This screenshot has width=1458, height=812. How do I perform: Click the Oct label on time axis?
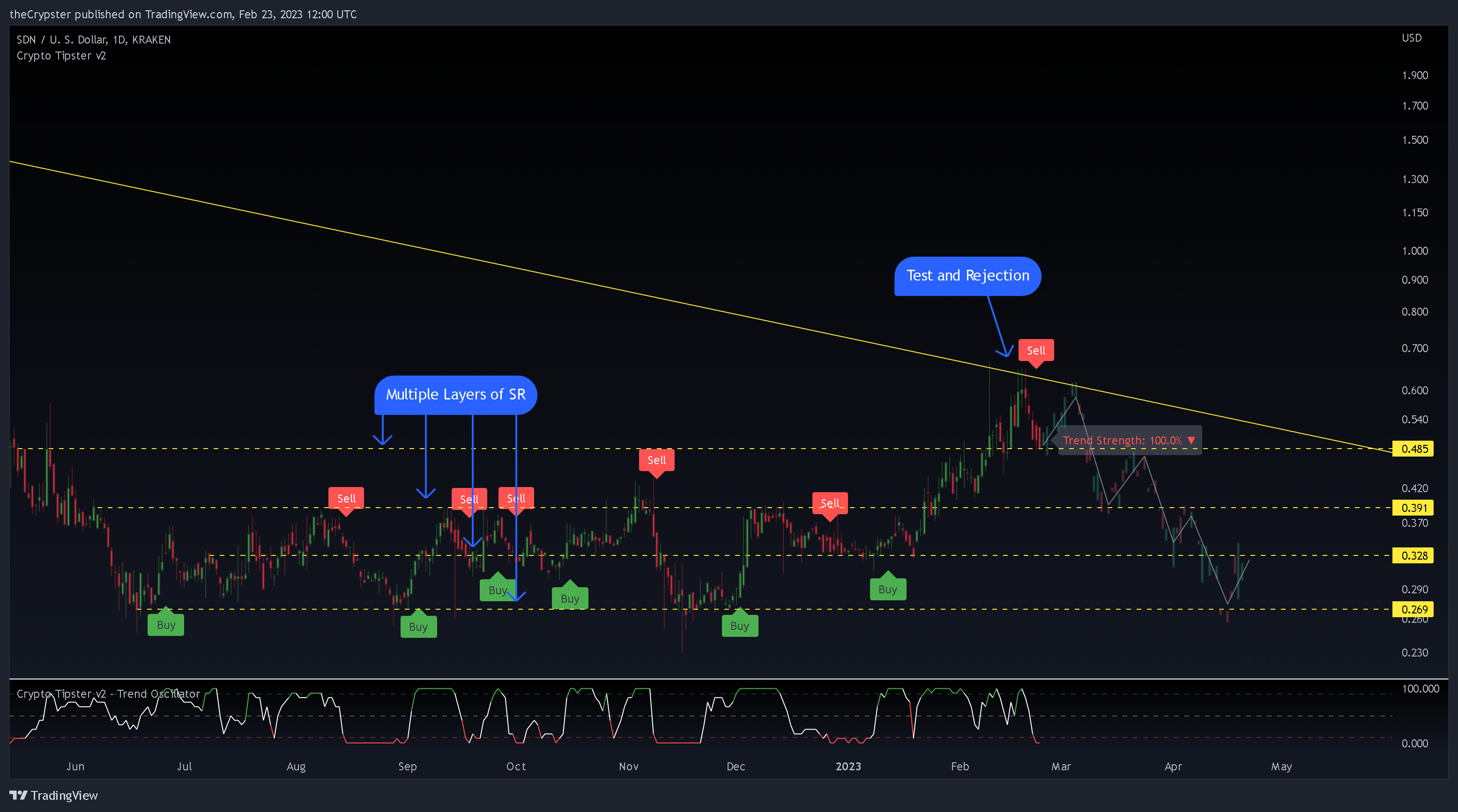[x=516, y=766]
